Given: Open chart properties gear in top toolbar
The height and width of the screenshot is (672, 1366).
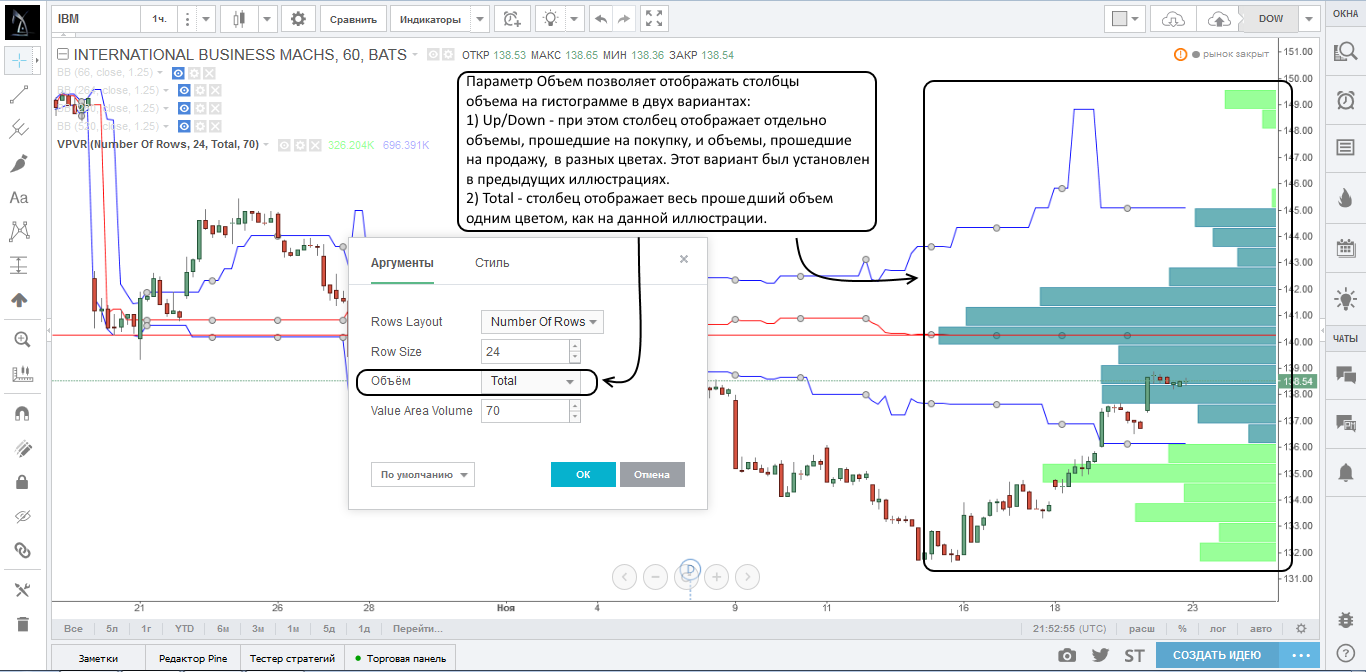Looking at the screenshot, I should (298, 18).
